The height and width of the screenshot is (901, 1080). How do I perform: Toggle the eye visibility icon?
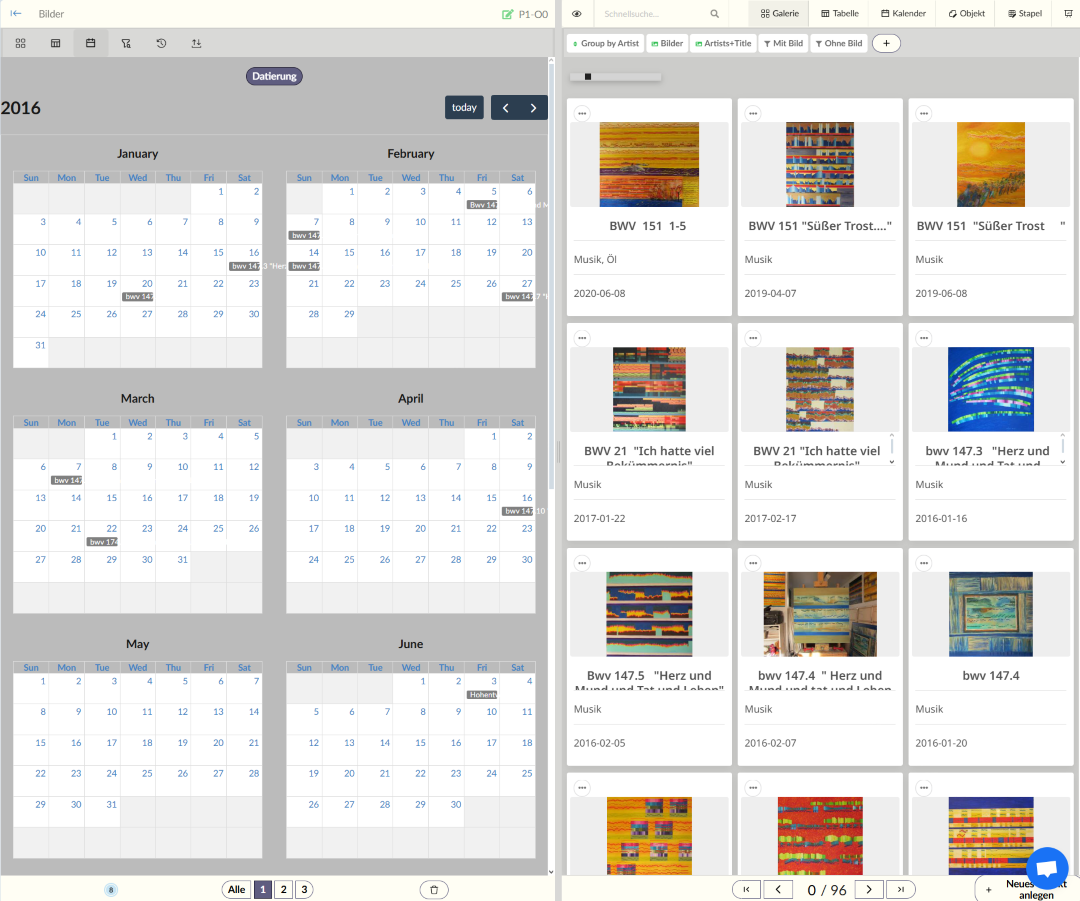click(577, 14)
